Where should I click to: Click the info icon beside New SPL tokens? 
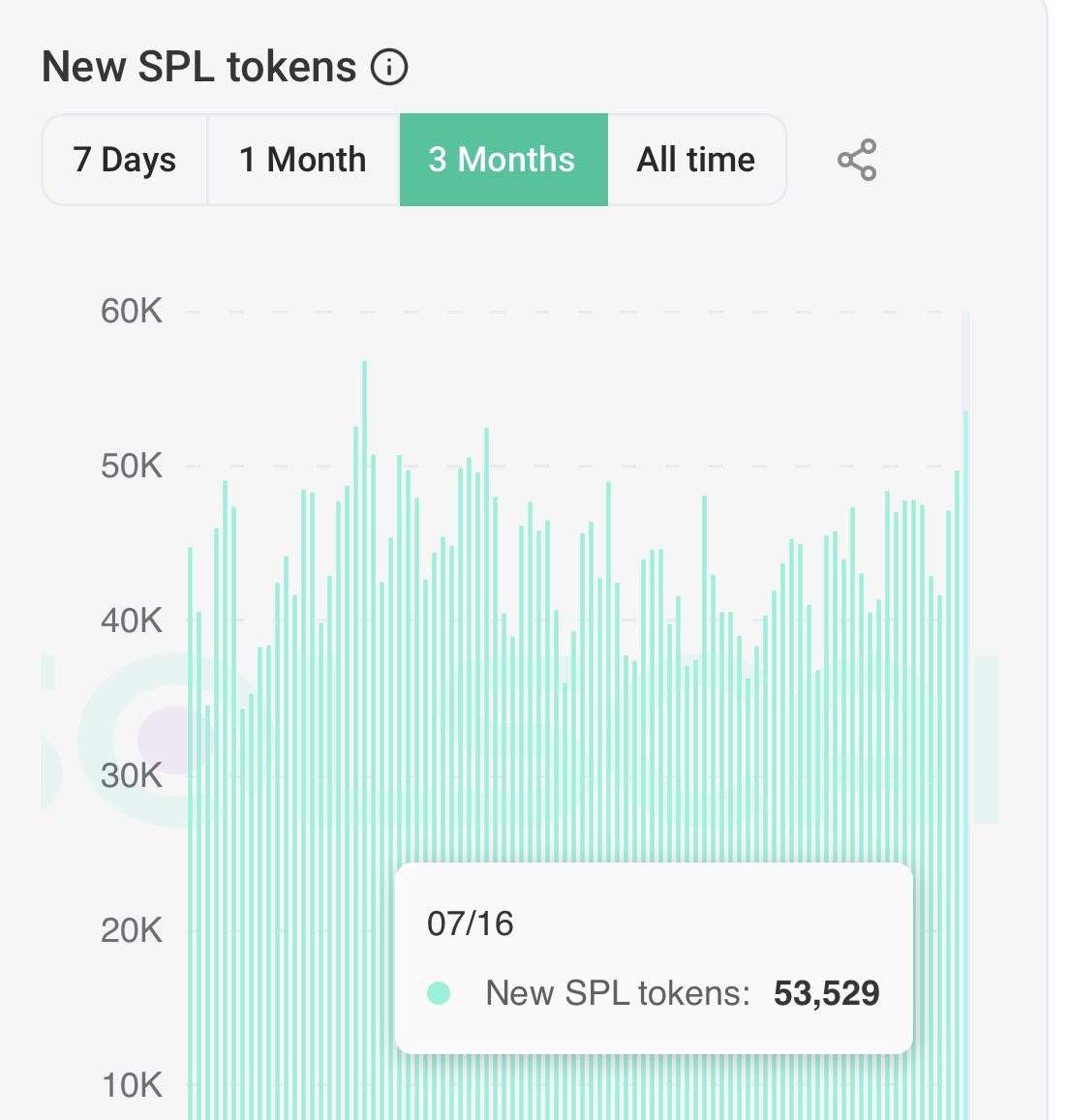click(389, 68)
